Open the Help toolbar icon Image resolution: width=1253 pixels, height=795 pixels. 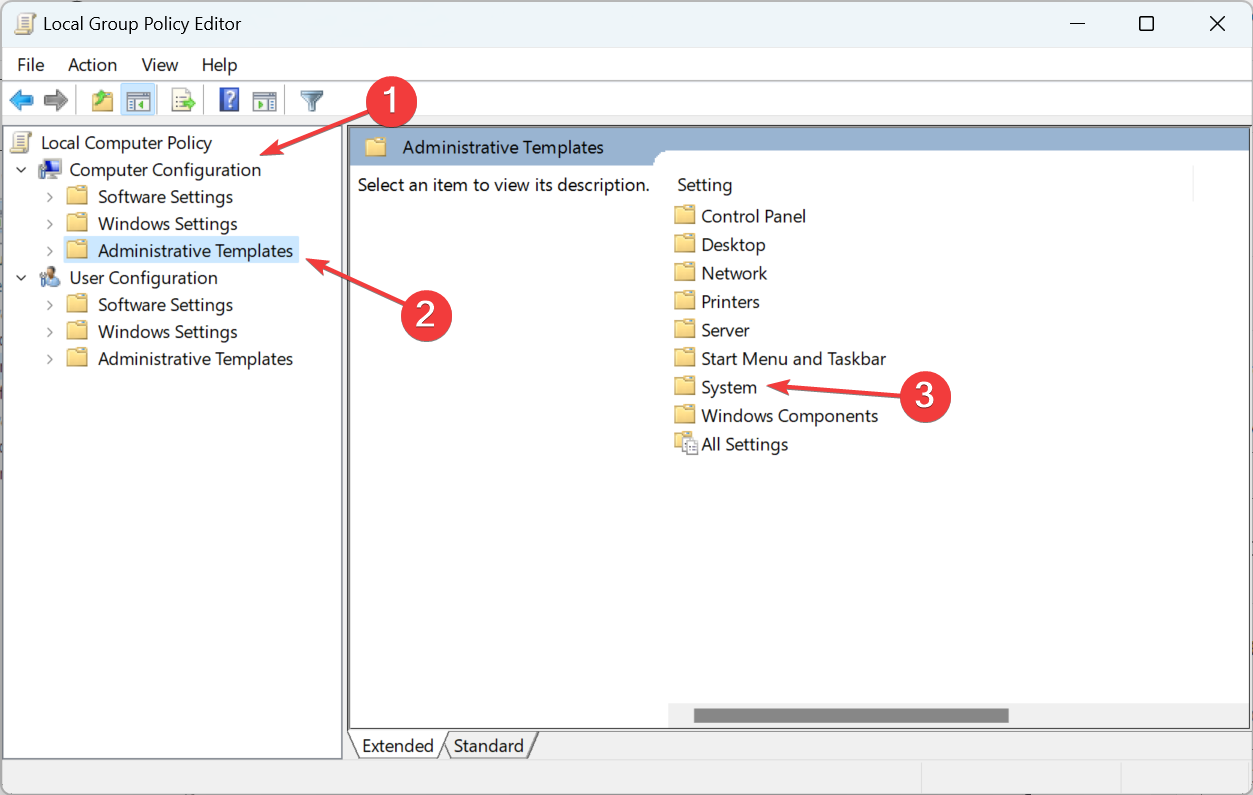pyautogui.click(x=230, y=100)
